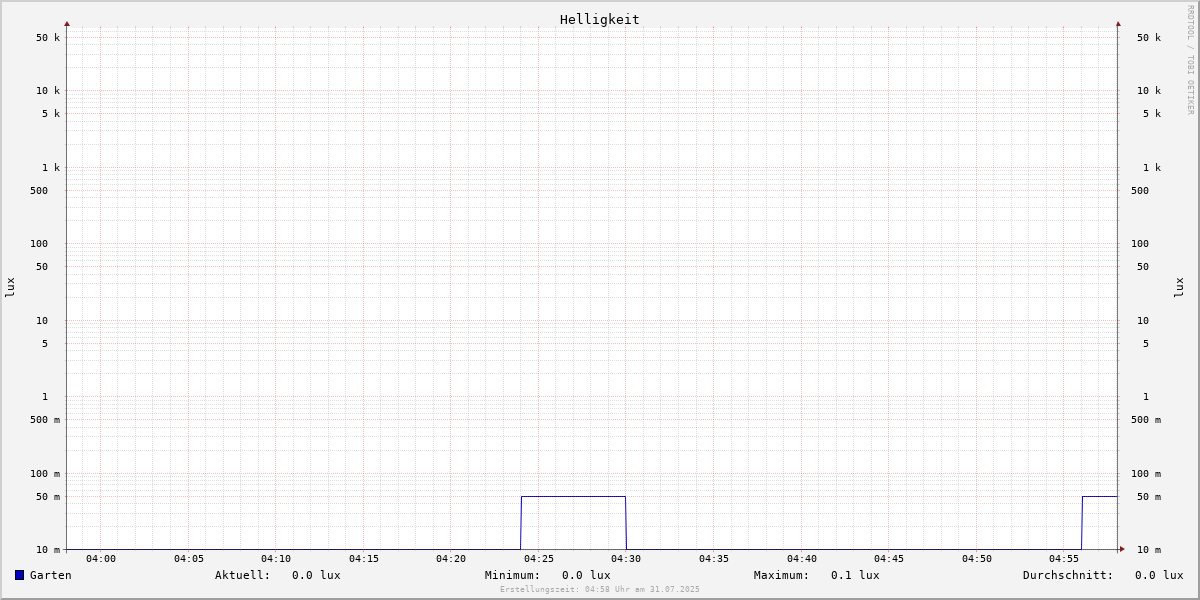Viewport: 1200px width, 600px height.
Task: Click the 'Durchschnitt:' label
Action: click(x=1068, y=575)
